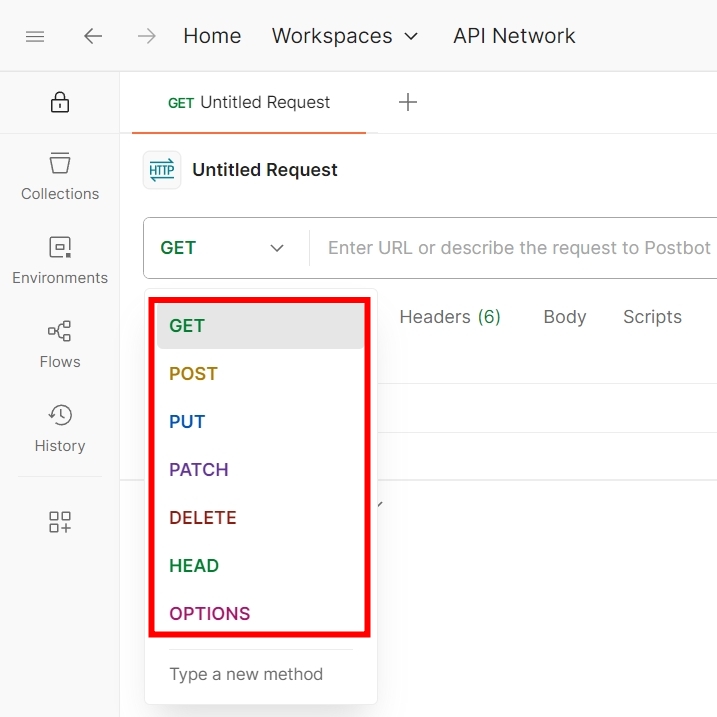717x717 pixels.
Task: Open the Headers (6) tab
Action: [x=450, y=317]
